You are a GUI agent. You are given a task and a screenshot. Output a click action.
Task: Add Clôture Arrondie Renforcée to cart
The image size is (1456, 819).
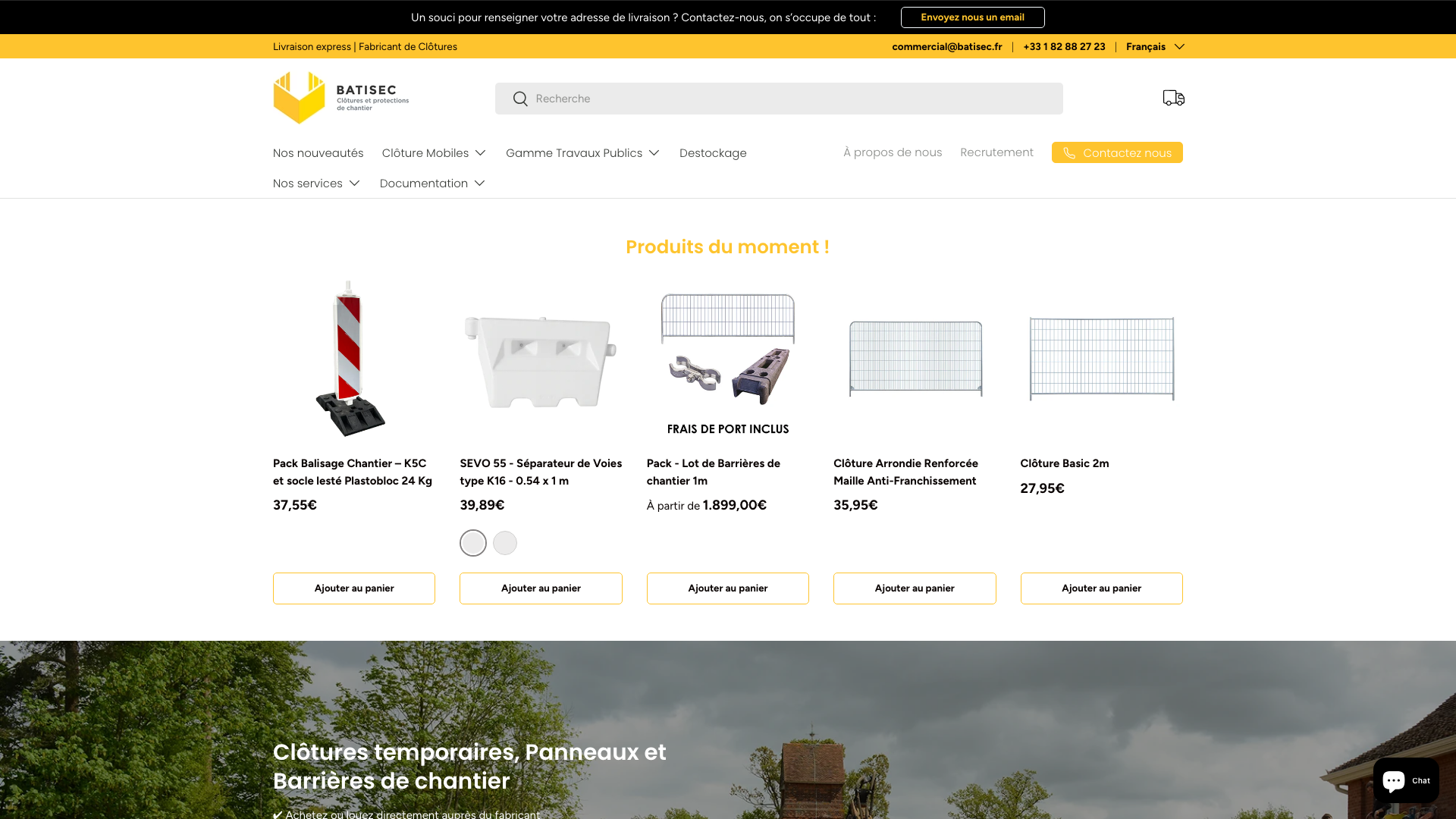tap(915, 588)
